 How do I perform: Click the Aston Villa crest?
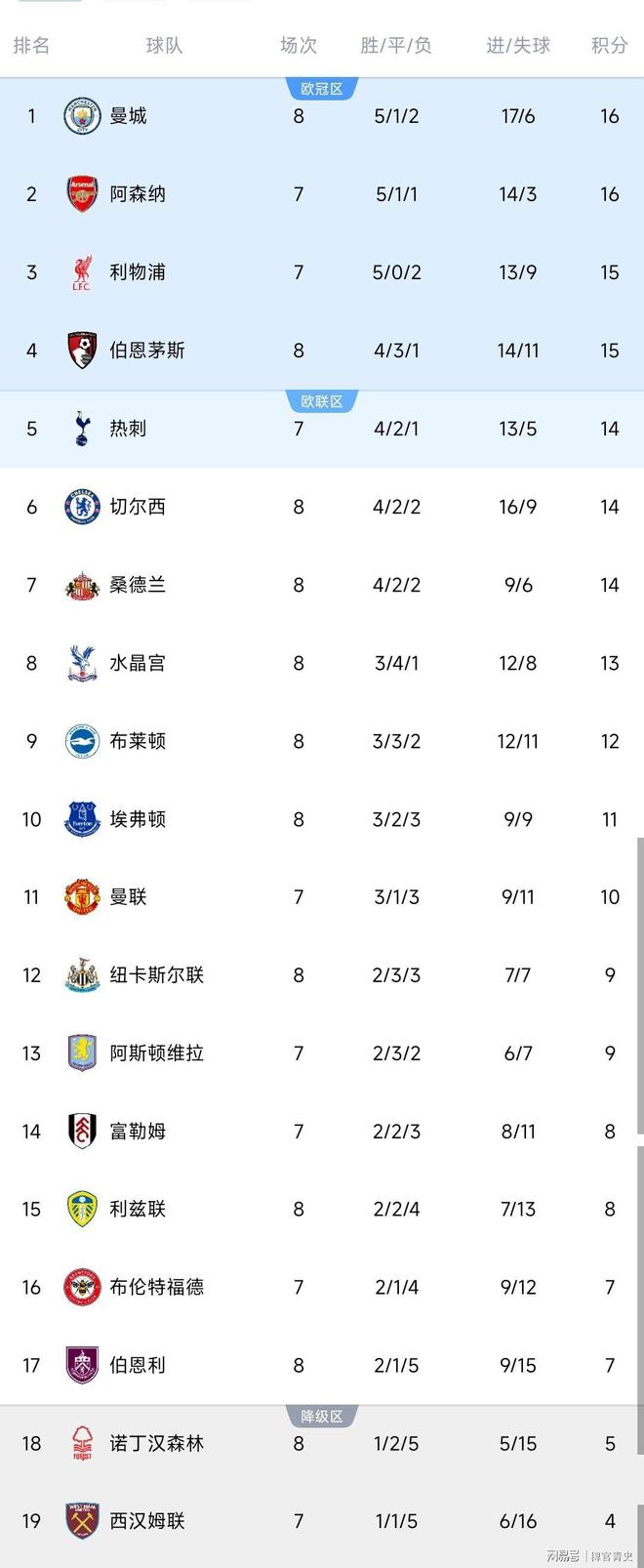(x=82, y=1052)
